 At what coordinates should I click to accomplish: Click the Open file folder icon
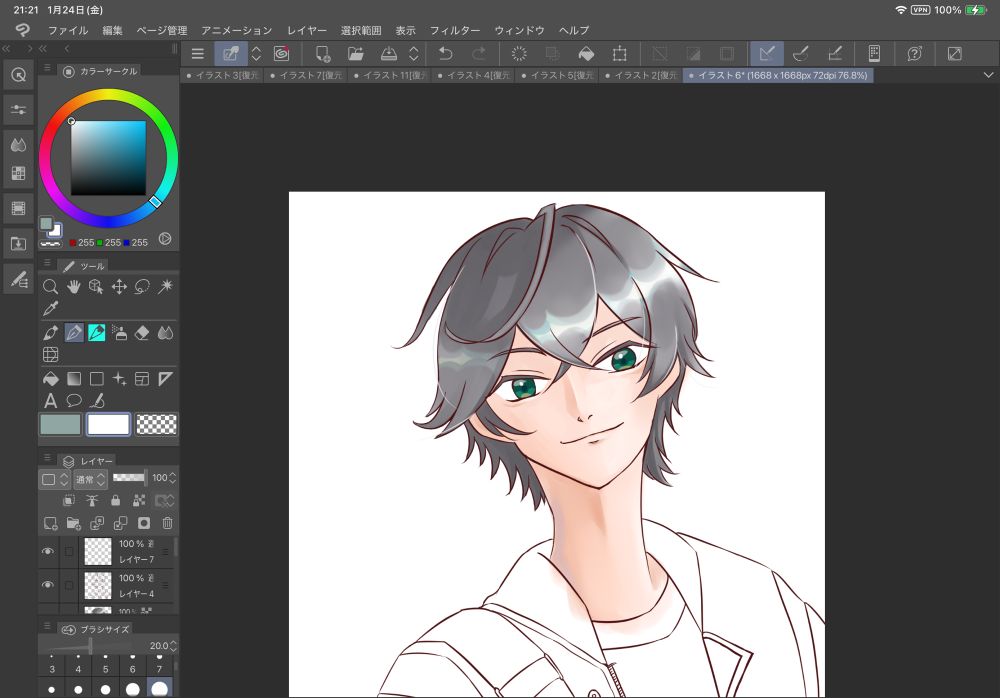pyautogui.click(x=355, y=54)
